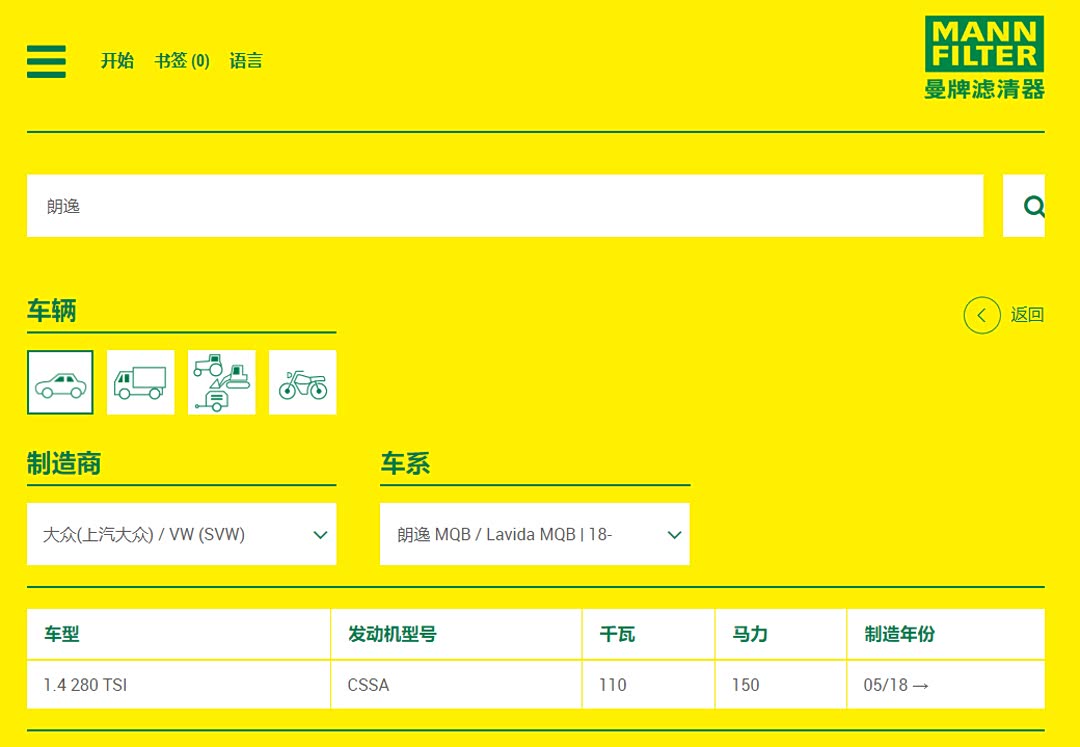
Task: Focus the search field containing 朗逸
Action: pyautogui.click(x=504, y=206)
